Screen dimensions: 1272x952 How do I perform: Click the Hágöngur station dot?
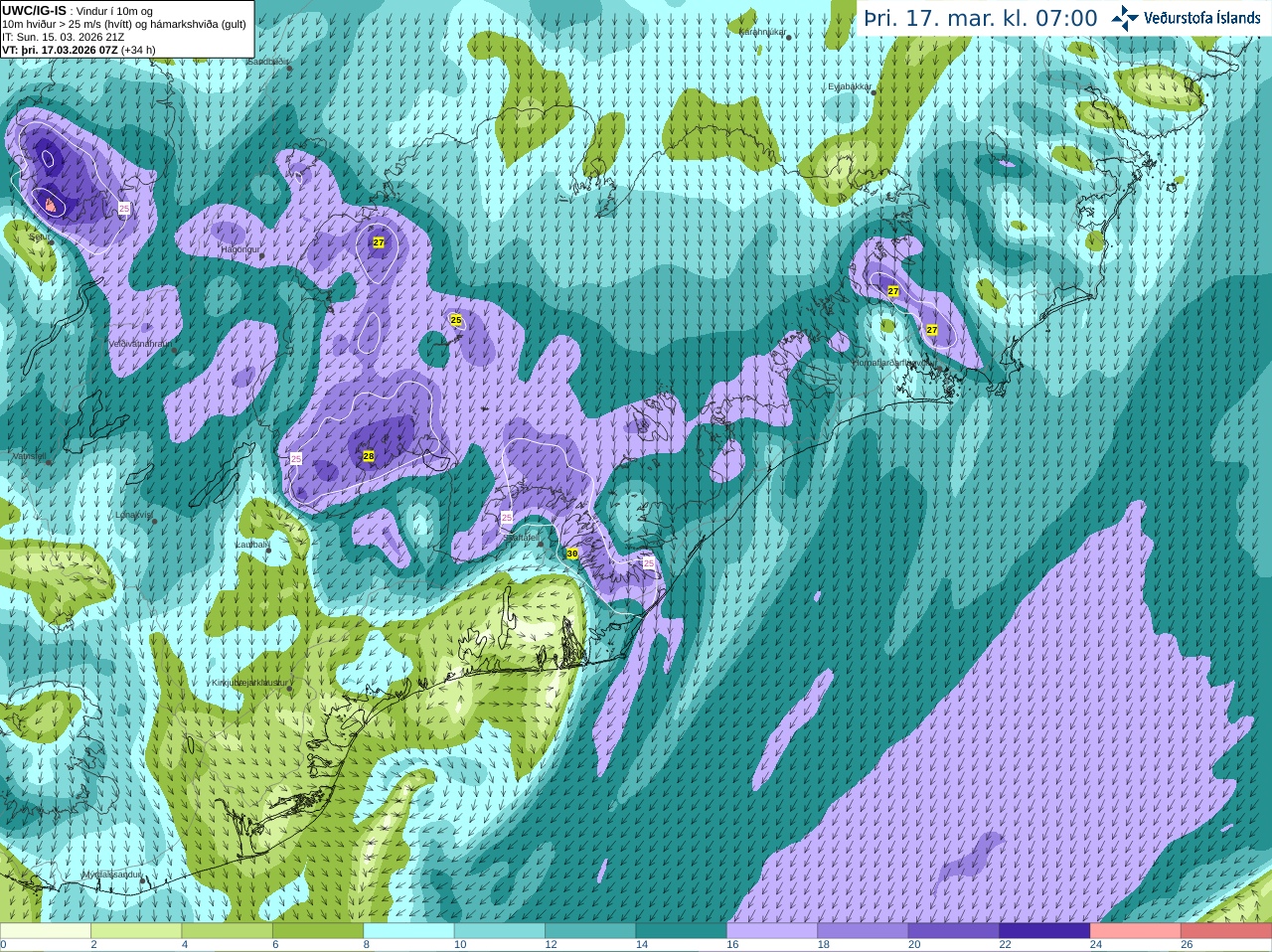pos(262,256)
